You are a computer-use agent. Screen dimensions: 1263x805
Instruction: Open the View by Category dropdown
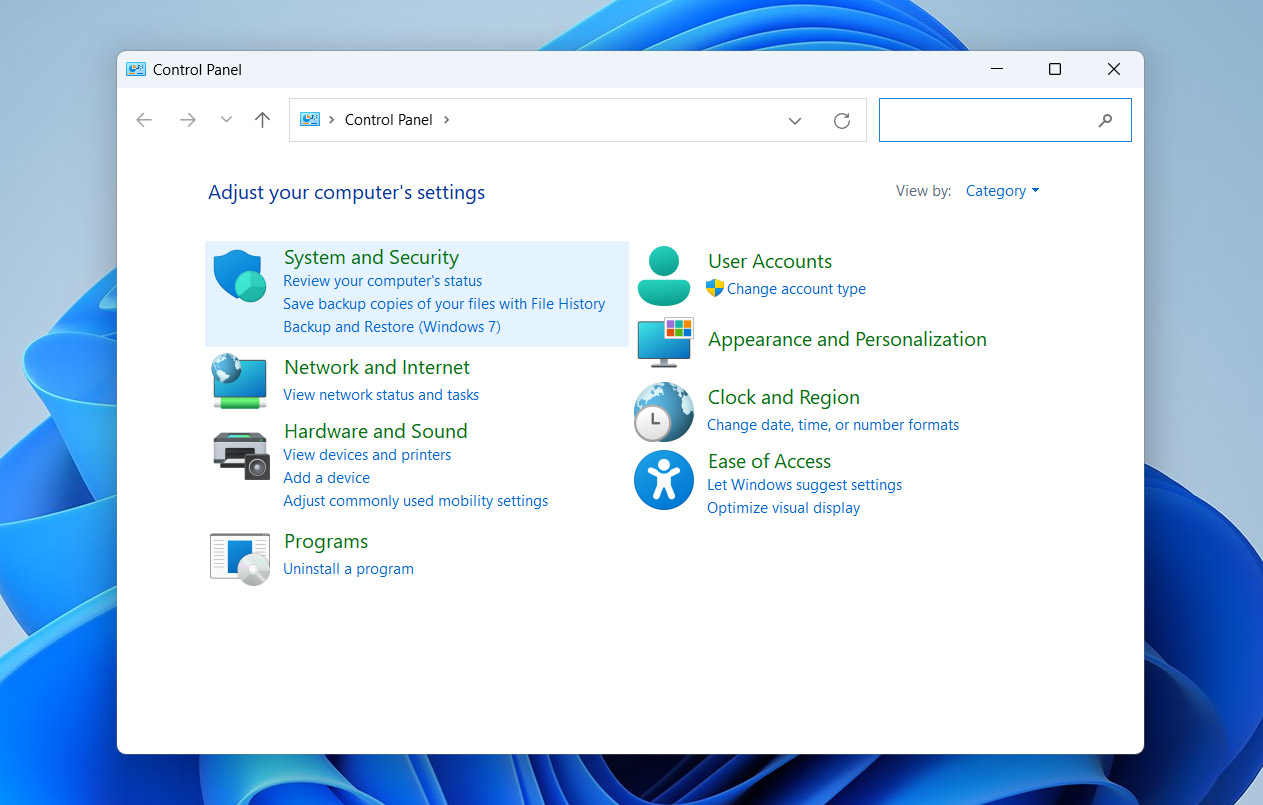pyautogui.click(x=1002, y=191)
